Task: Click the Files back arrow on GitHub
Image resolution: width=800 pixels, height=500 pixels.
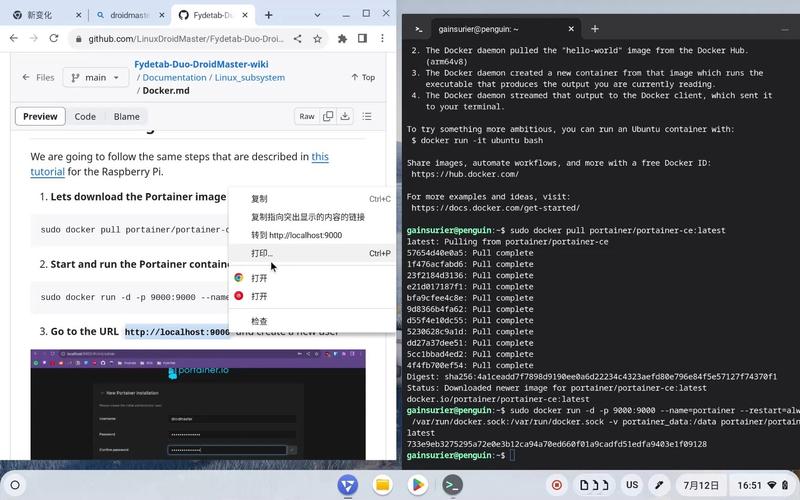Action: [26, 78]
